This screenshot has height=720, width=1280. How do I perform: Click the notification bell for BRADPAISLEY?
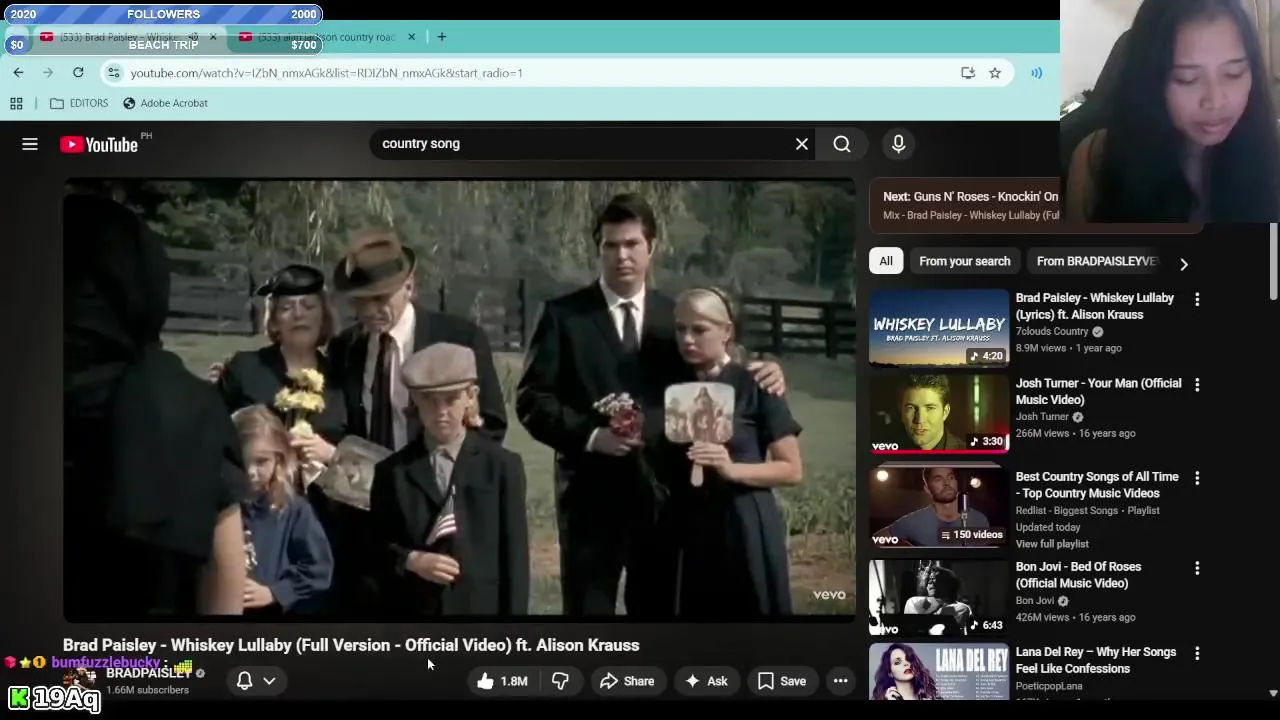(x=244, y=681)
